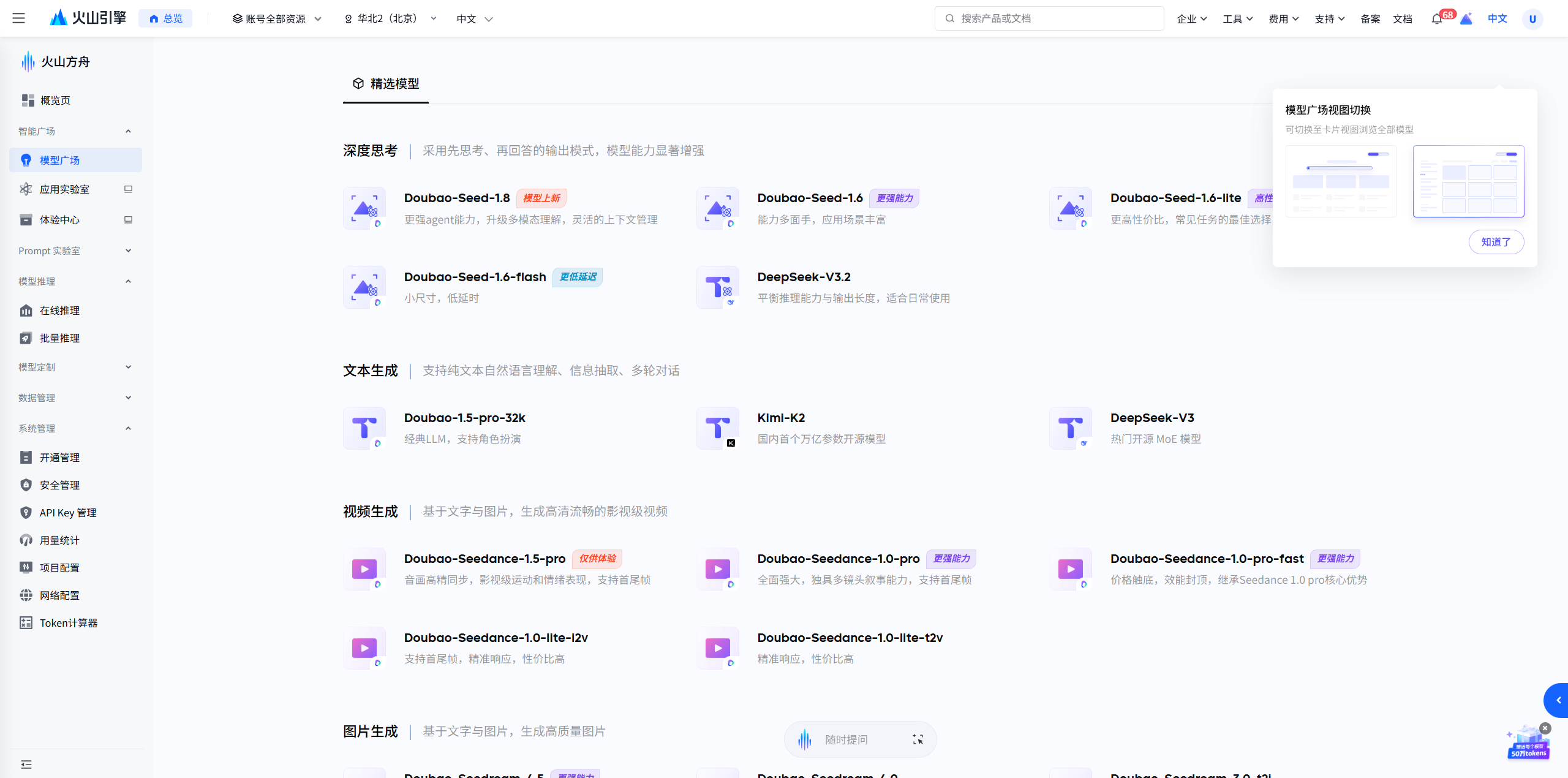
Task: Click the expand icon in 随时提问 bar
Action: point(918,739)
